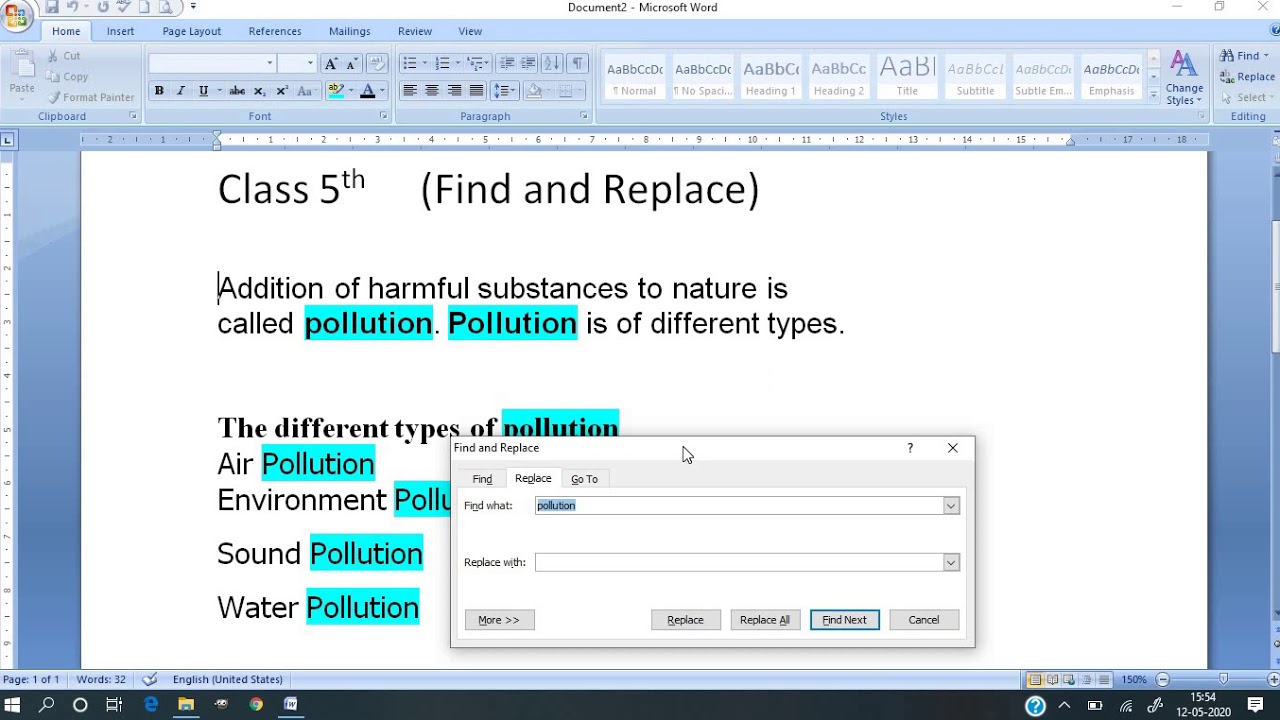This screenshot has height=720, width=1280.
Task: Switch to Full Screen Reading view
Action: pos(1052,680)
